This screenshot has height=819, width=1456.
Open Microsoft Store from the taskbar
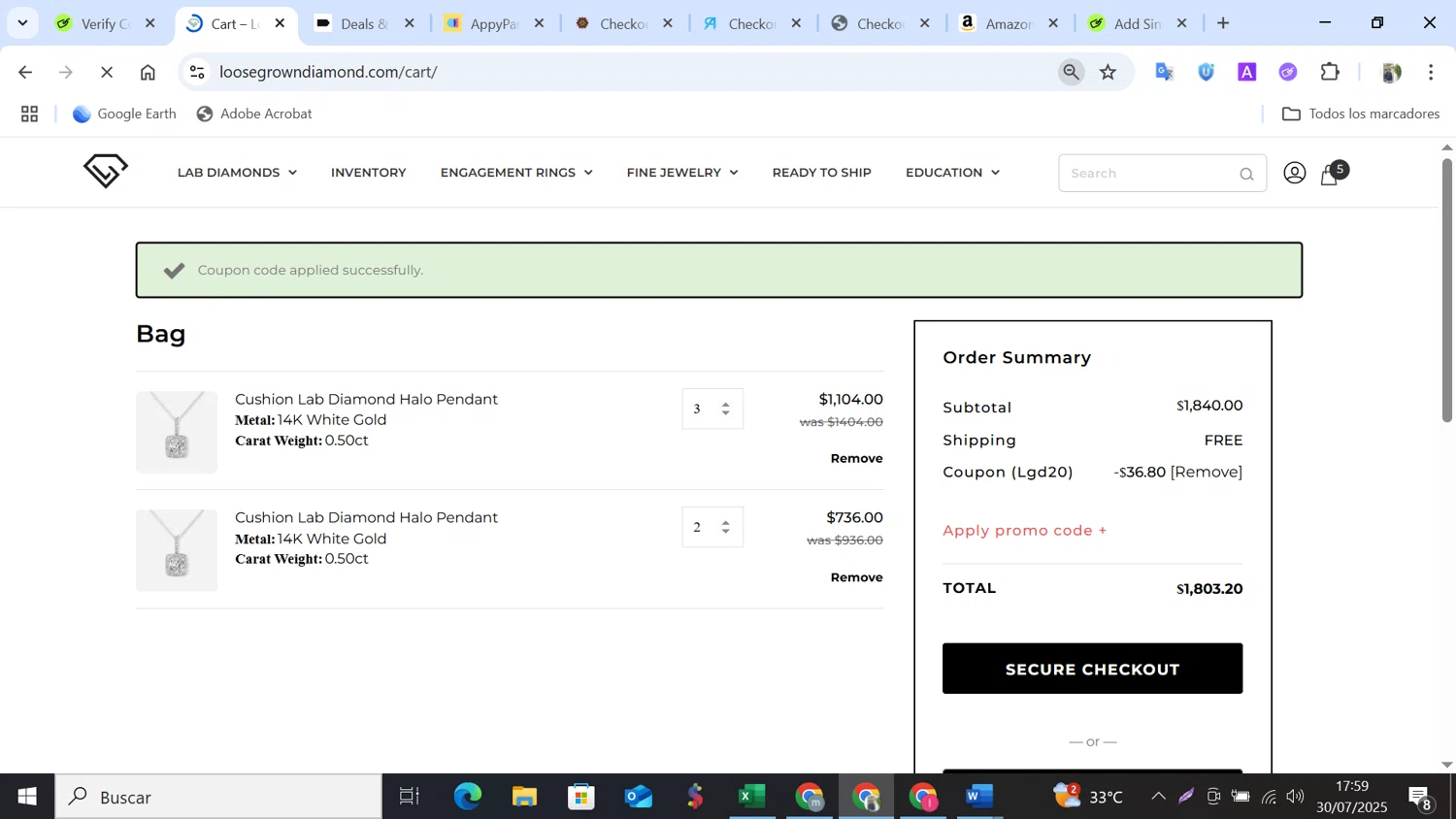point(581,797)
